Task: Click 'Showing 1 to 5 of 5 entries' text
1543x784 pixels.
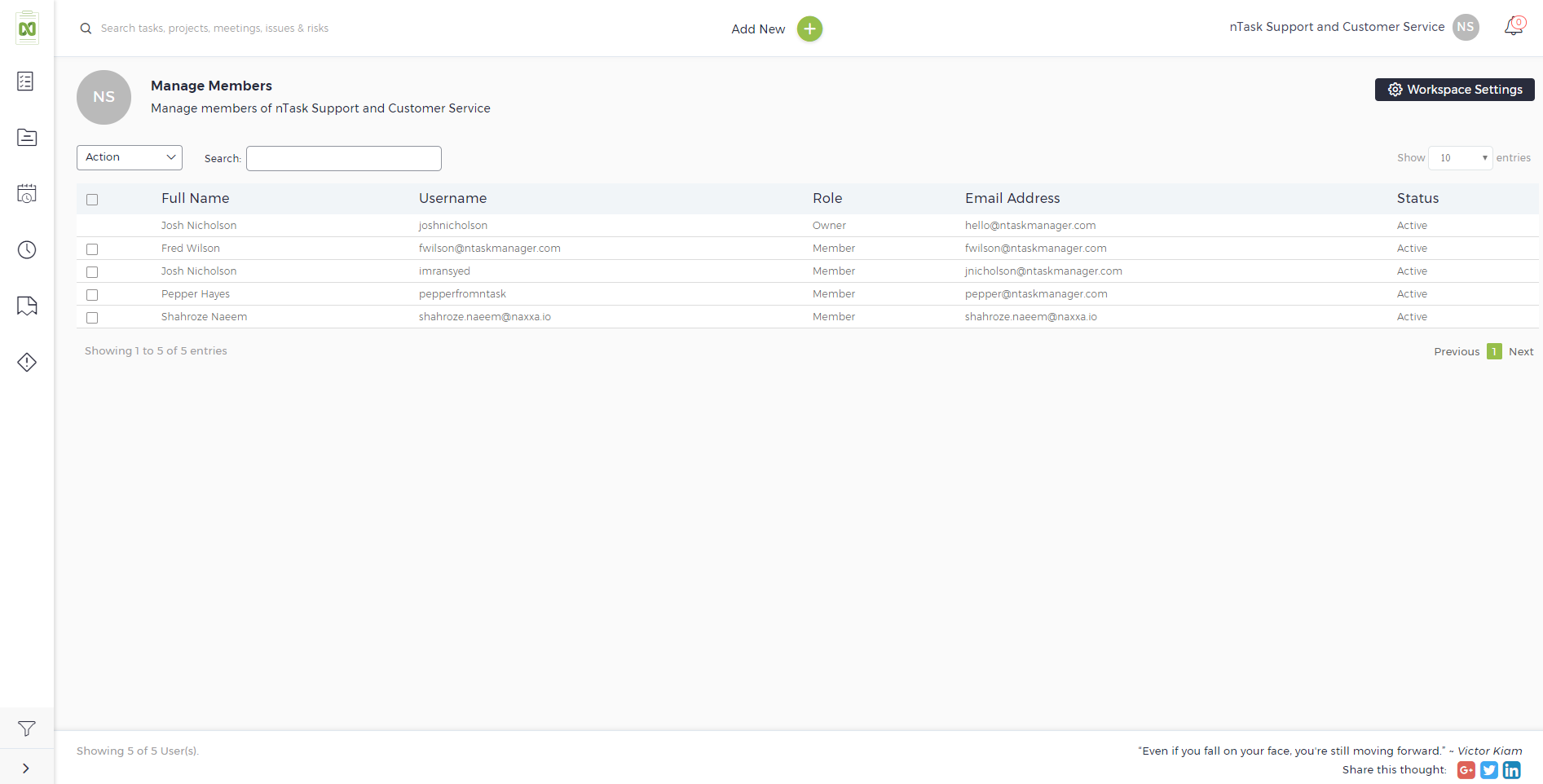Action: [156, 351]
